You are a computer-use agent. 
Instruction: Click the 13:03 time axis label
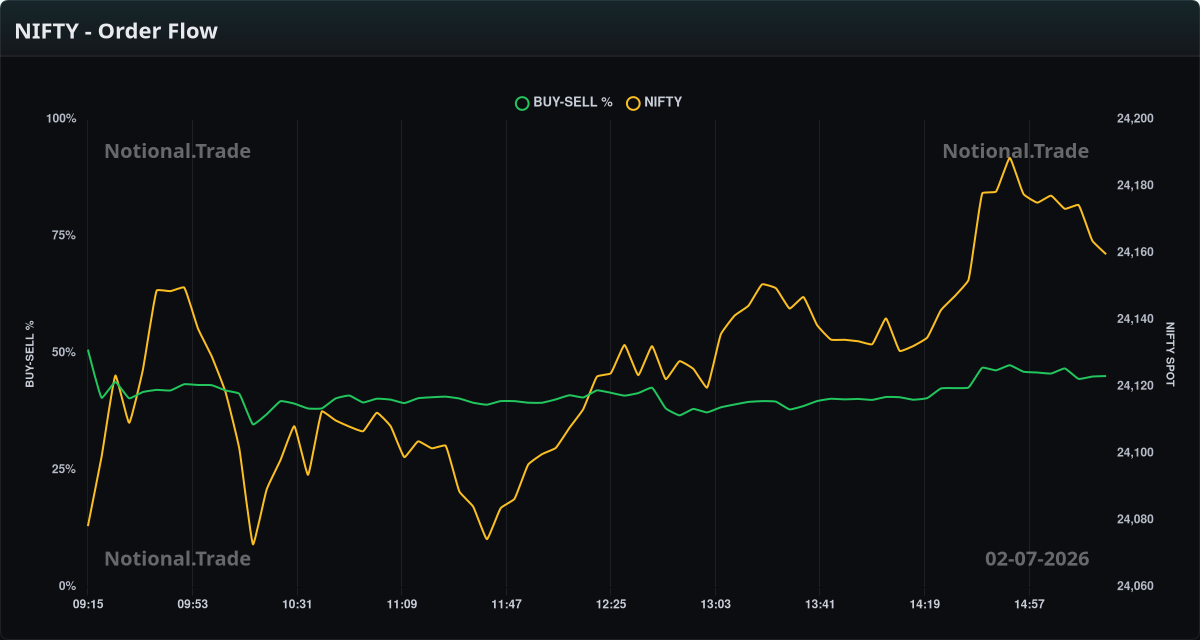pos(715,604)
